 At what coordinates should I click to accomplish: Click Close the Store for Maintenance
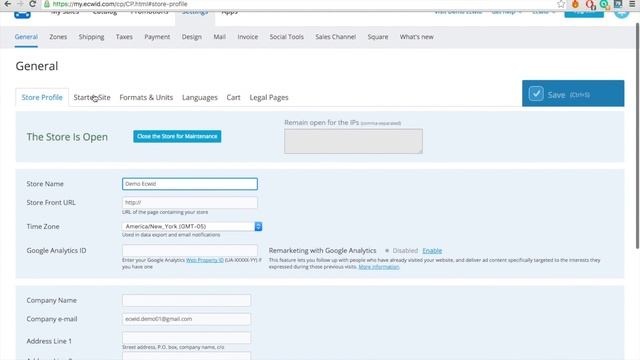[177, 136]
